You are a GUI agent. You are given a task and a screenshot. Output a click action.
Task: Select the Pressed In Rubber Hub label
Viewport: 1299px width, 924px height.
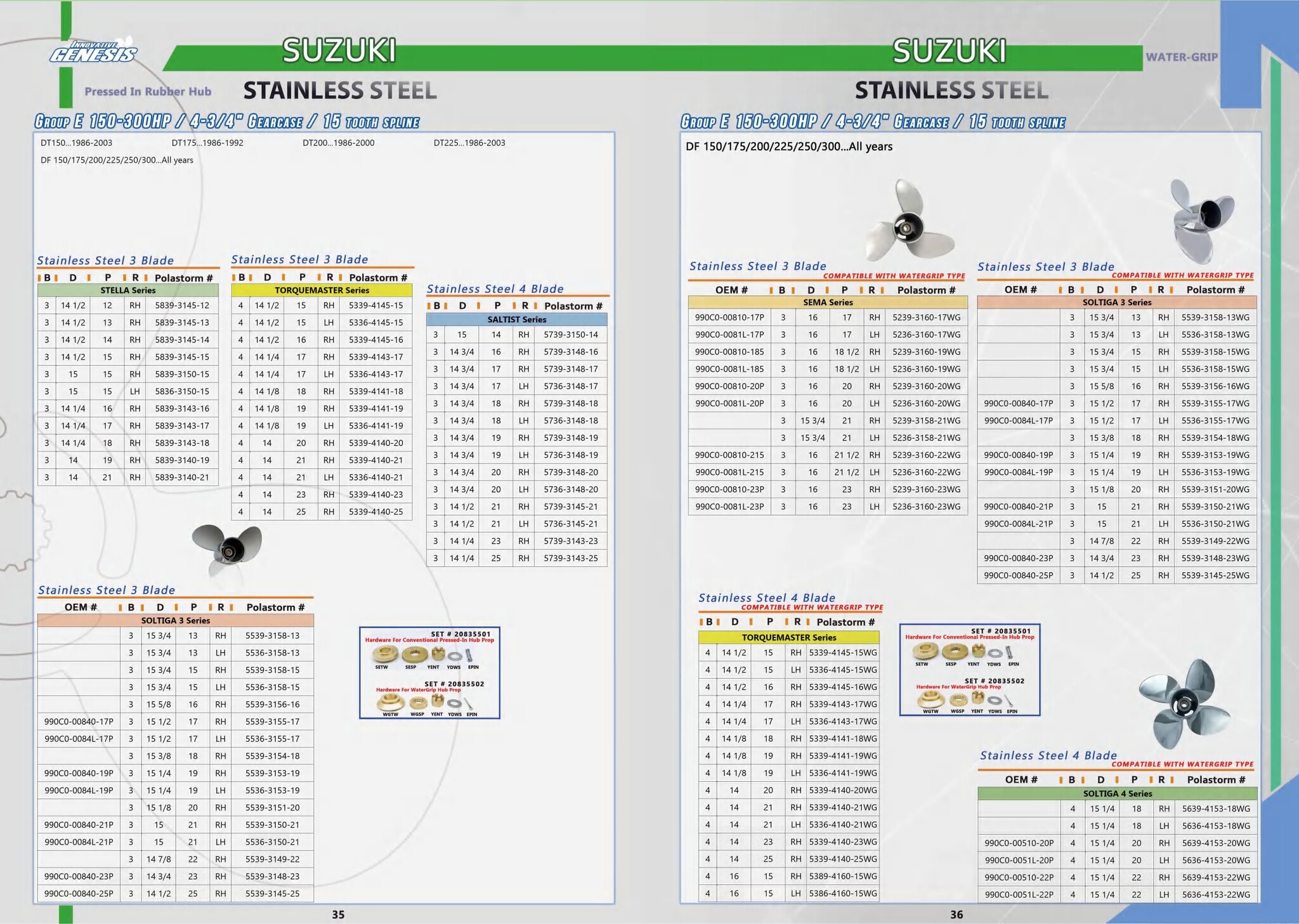click(x=148, y=91)
